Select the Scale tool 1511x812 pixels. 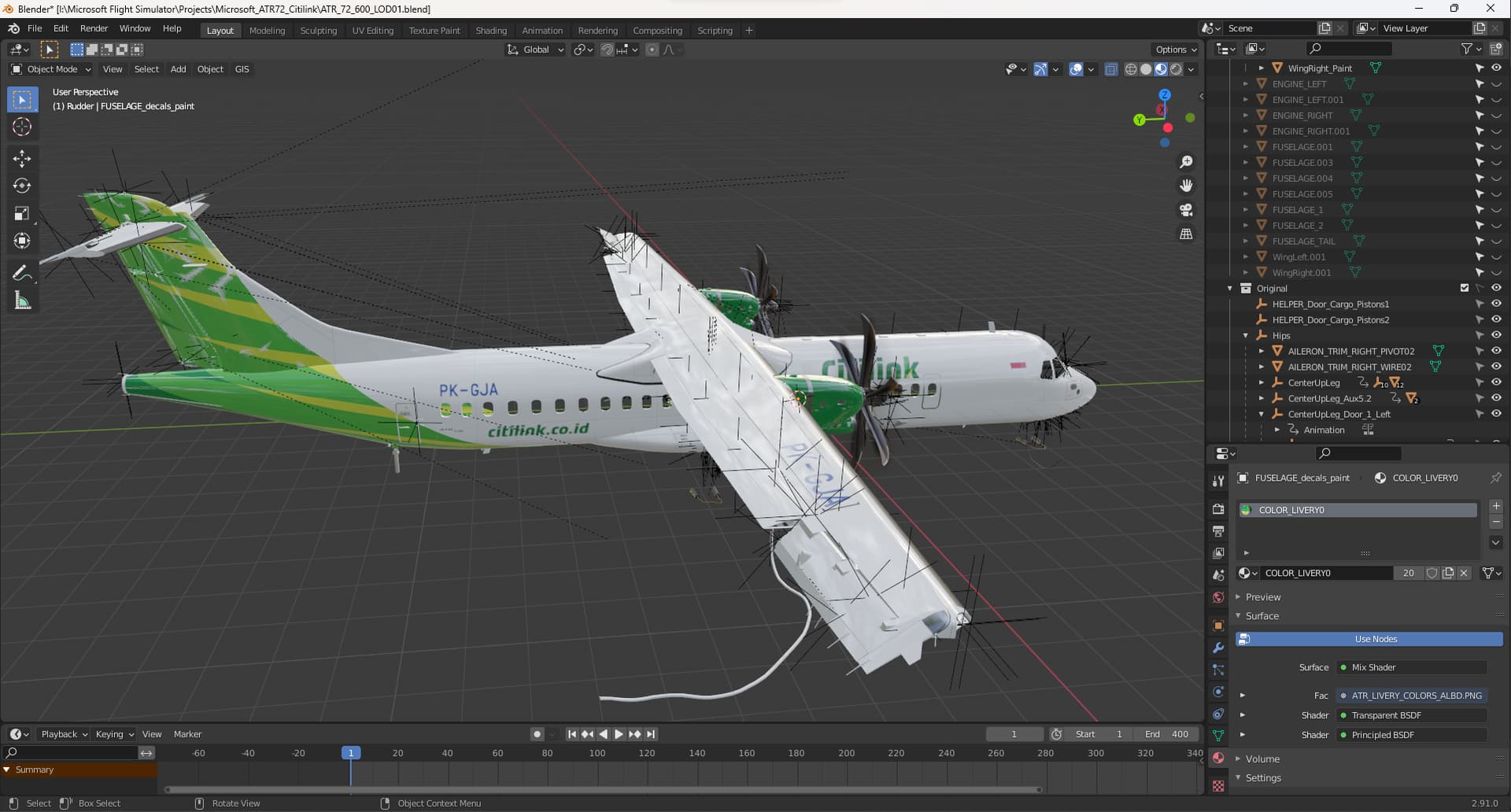click(x=22, y=213)
